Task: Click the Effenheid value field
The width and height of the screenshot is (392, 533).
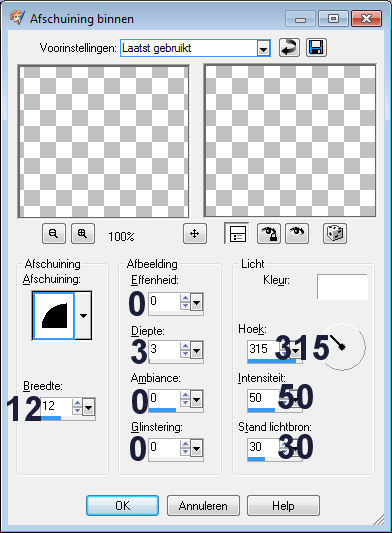Action: pos(164,302)
